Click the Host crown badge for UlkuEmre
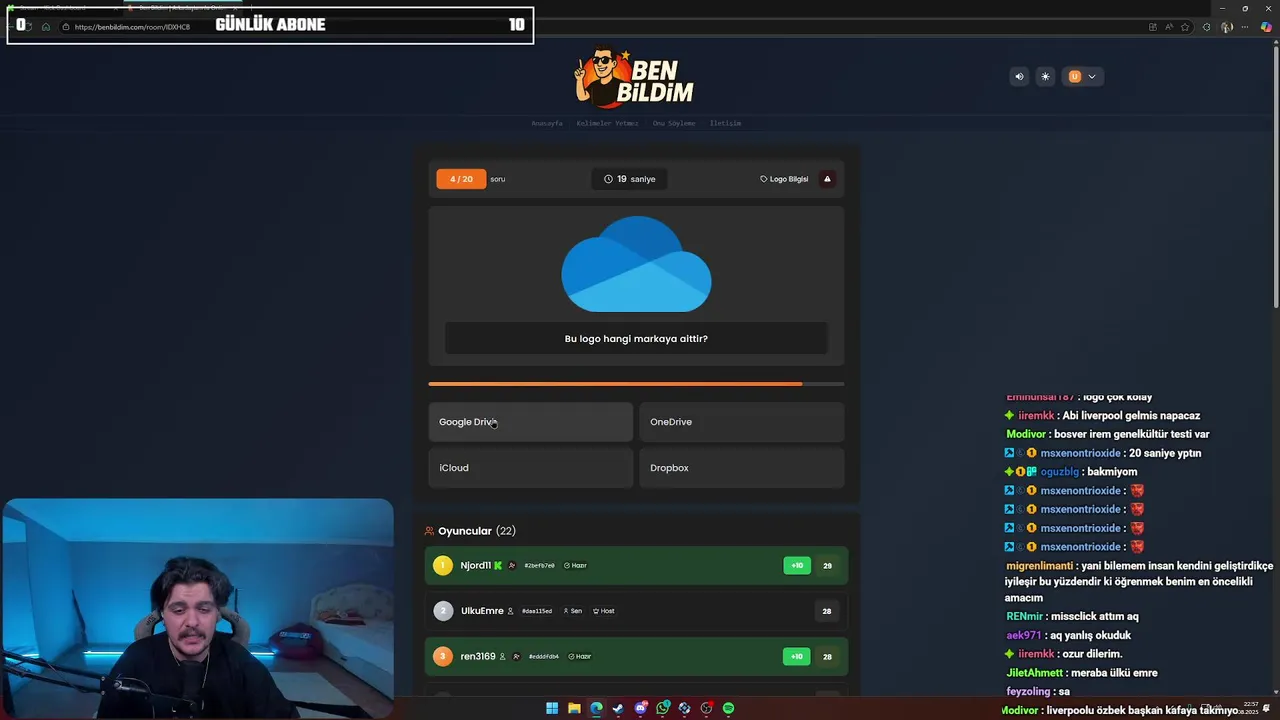 click(x=604, y=611)
